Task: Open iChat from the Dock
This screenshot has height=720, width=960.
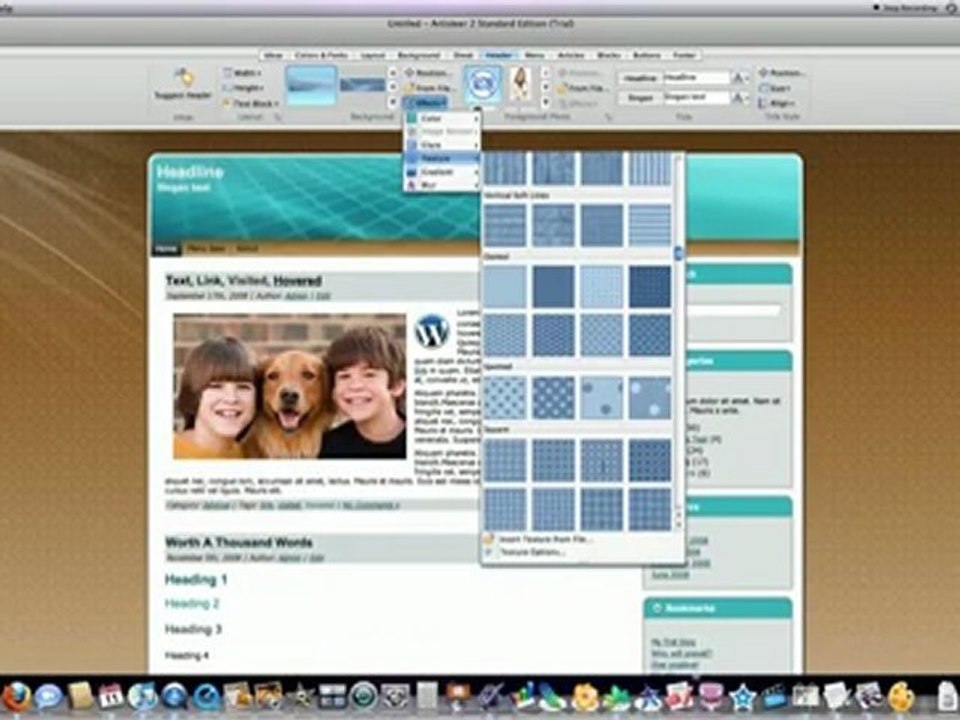Action: [48, 697]
